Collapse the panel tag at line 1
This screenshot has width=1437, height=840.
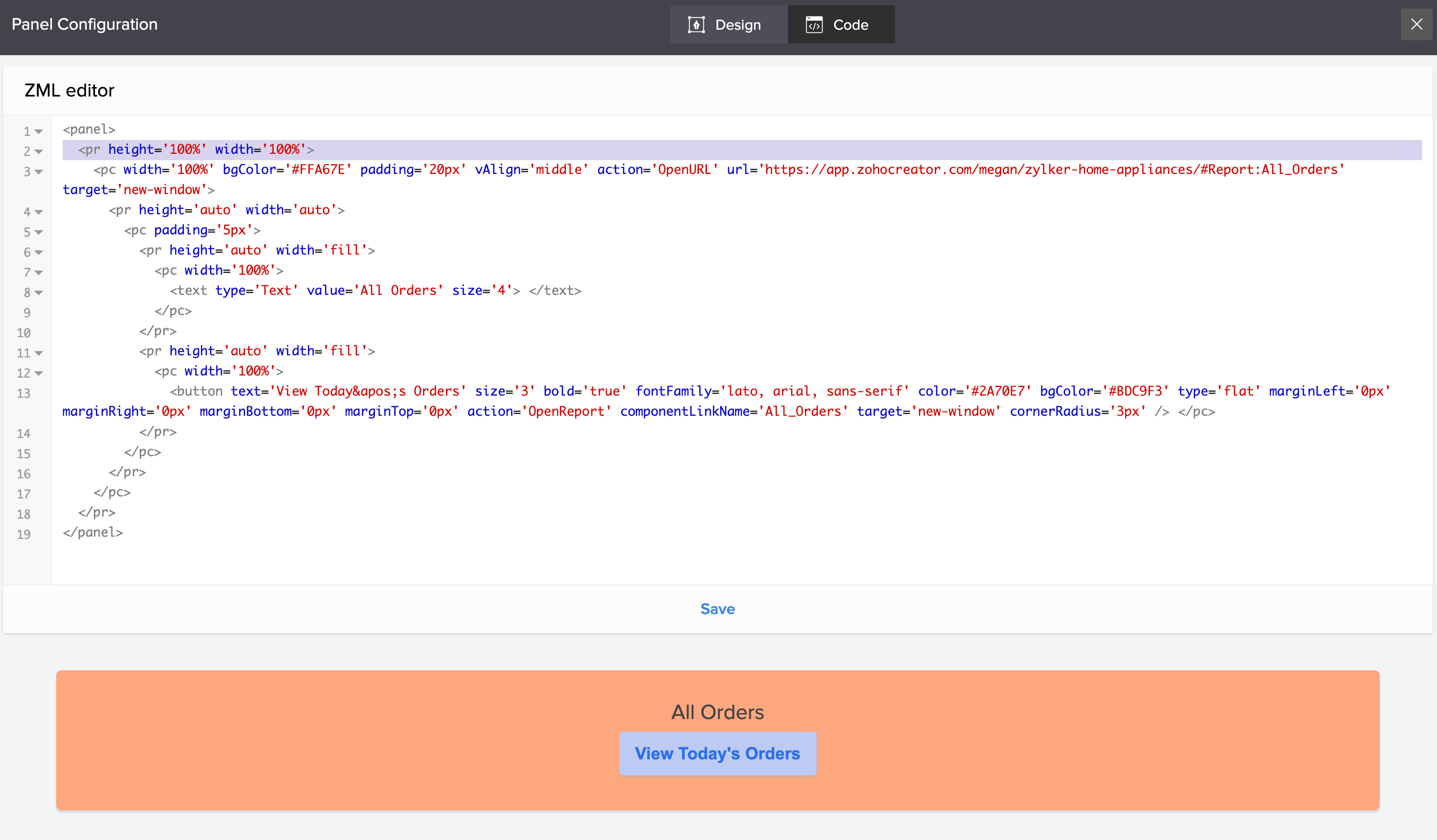(x=39, y=132)
